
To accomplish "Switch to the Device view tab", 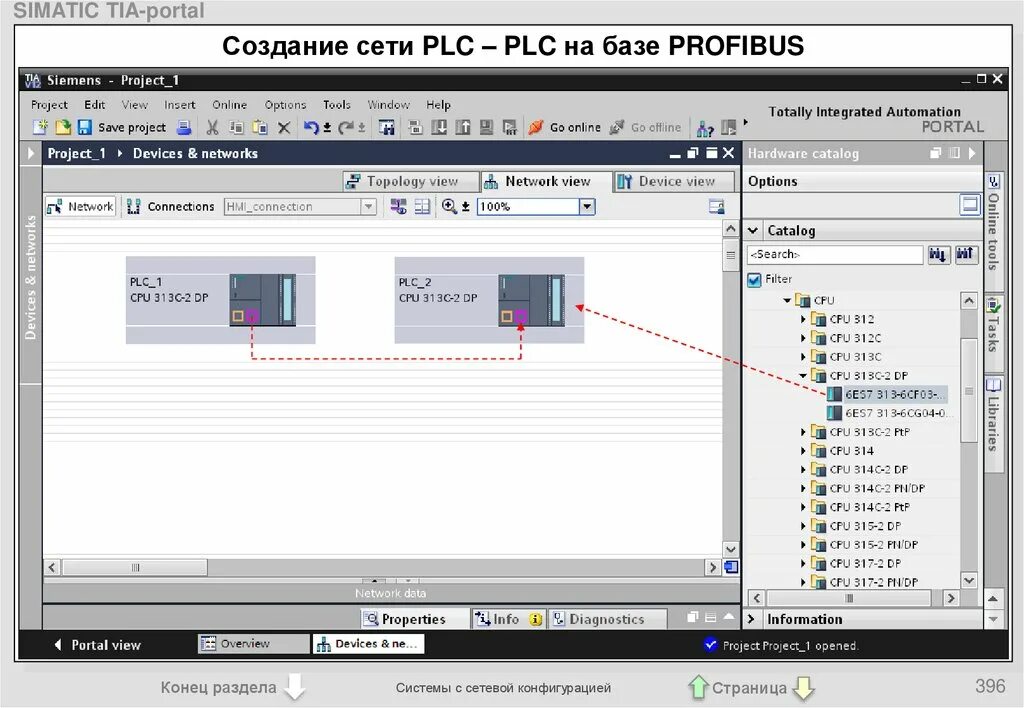I will pos(673,182).
